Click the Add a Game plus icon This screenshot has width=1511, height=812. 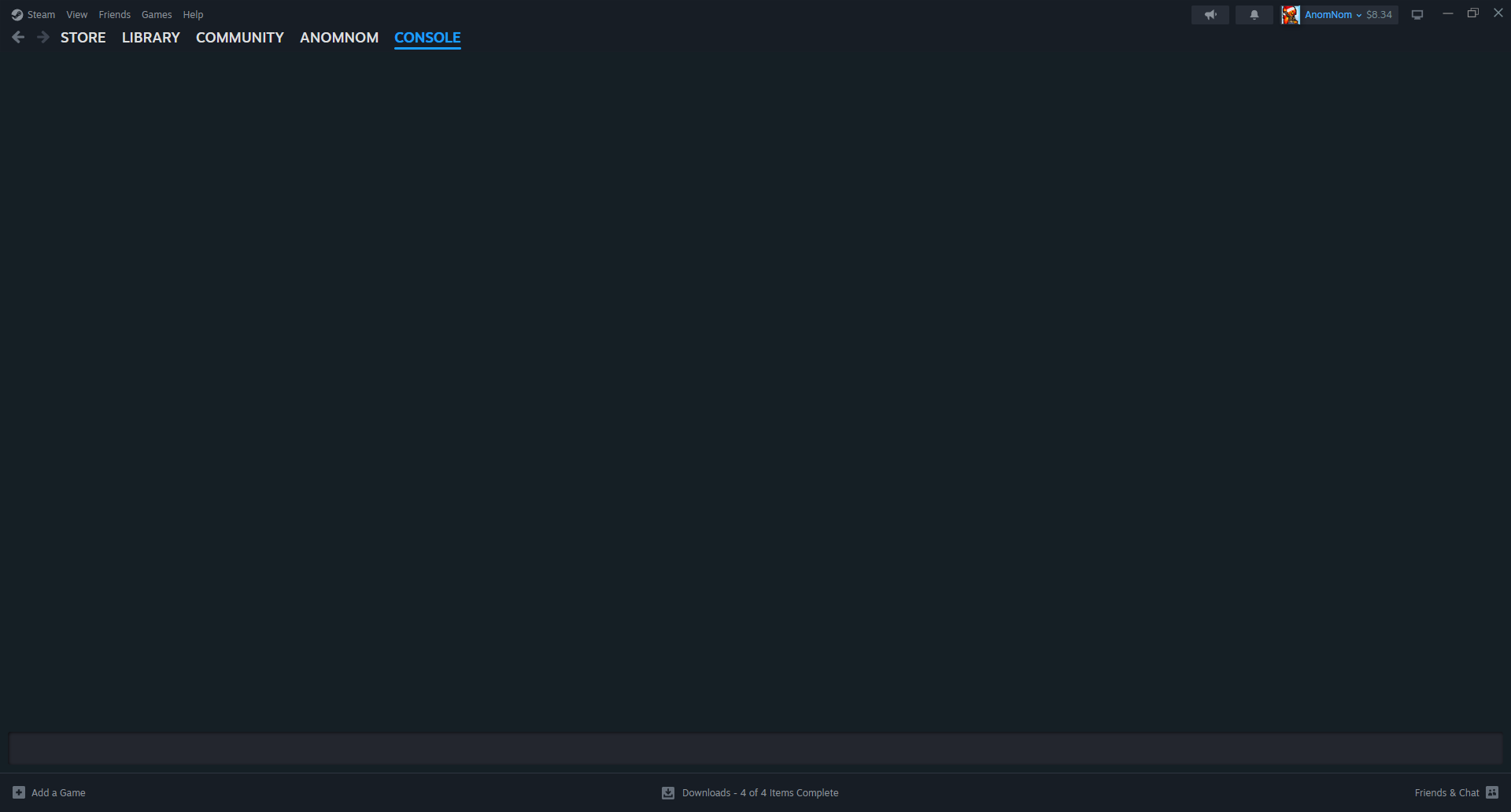pyautogui.click(x=19, y=792)
